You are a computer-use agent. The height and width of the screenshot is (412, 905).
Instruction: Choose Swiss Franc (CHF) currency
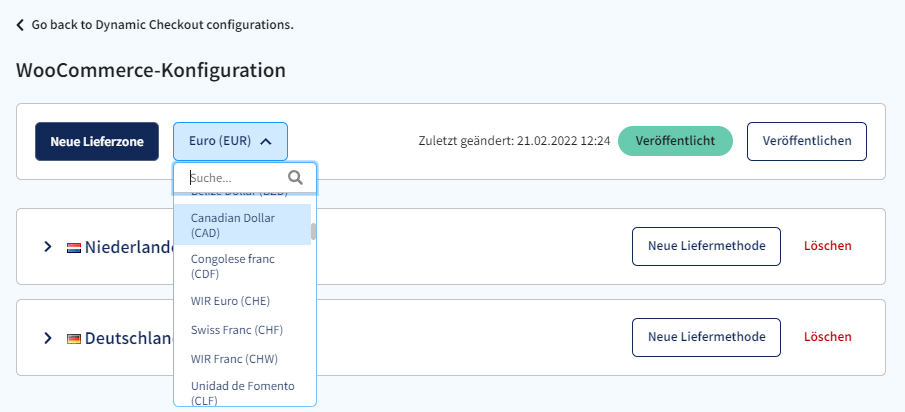(242, 330)
